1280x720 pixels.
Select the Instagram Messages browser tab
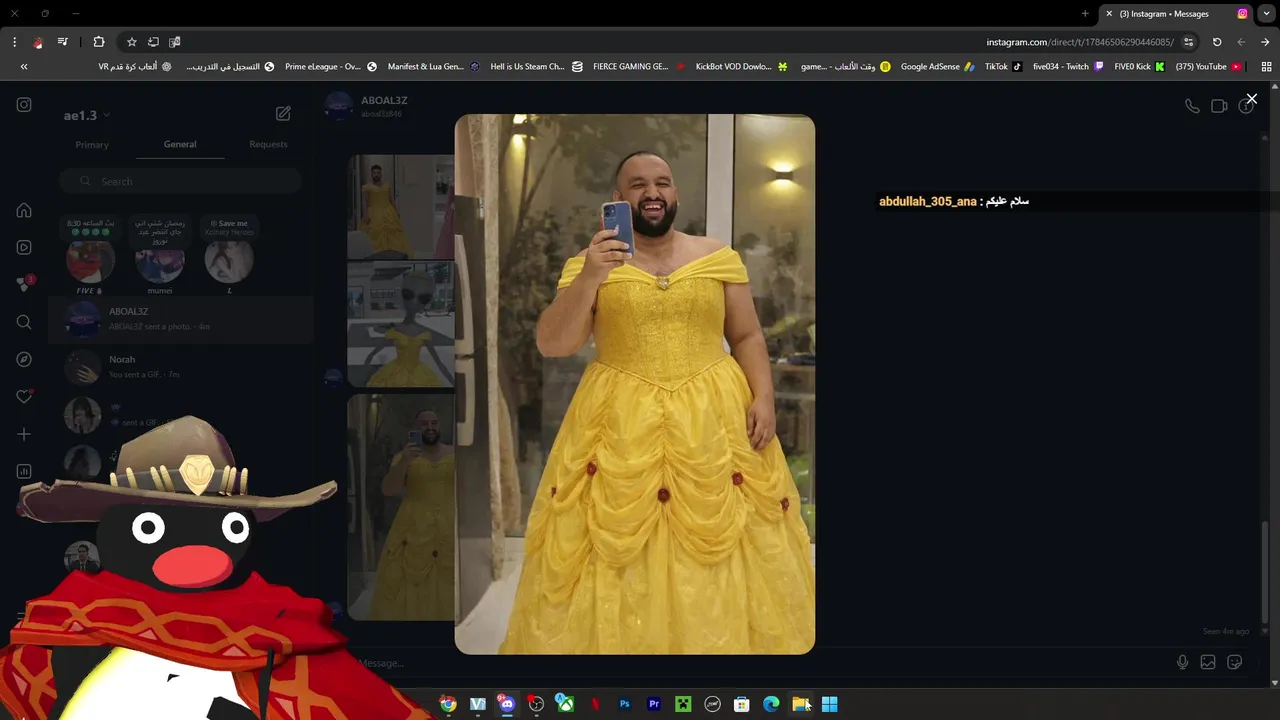(1177, 14)
